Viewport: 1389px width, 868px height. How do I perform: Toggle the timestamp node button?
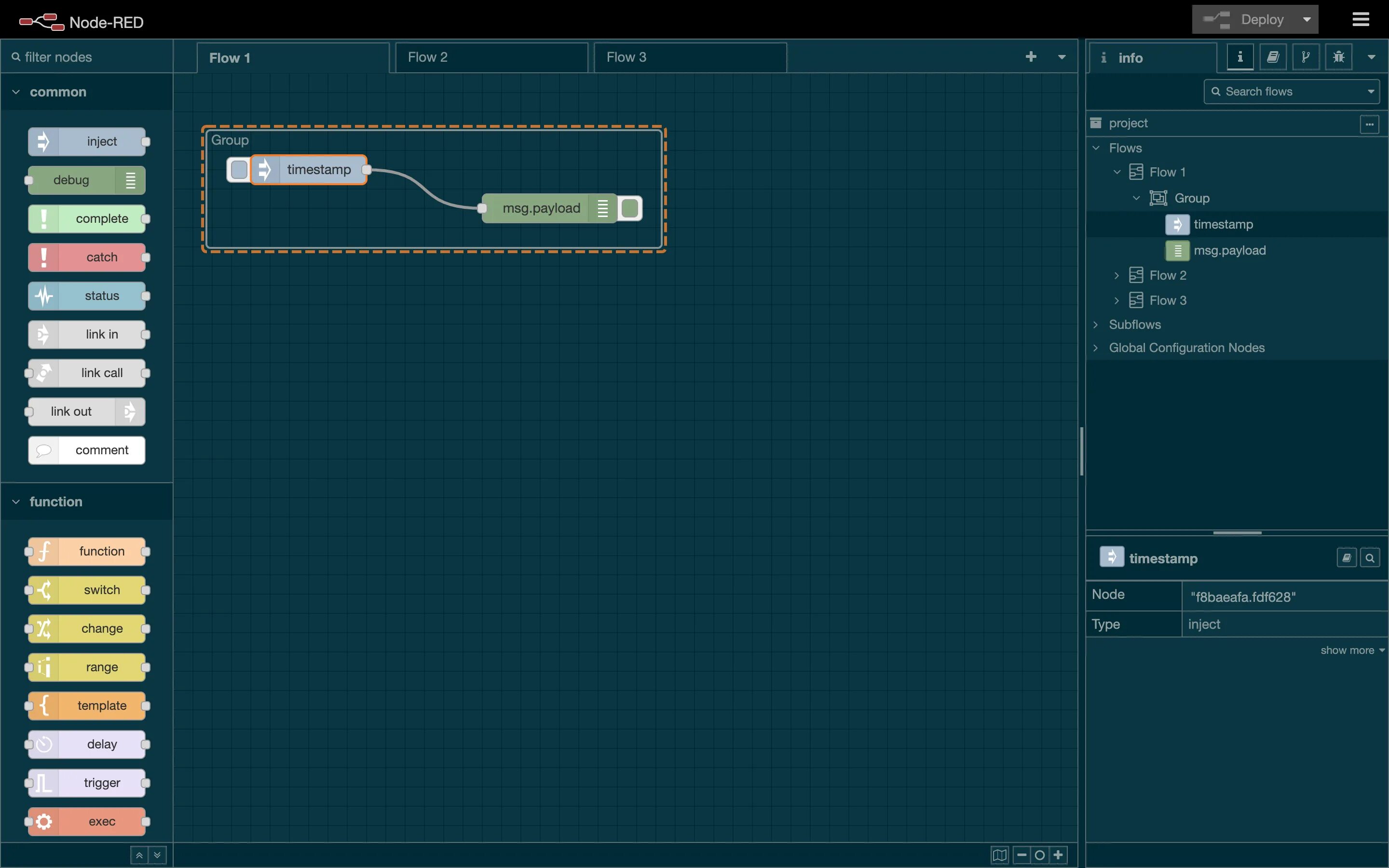click(237, 169)
